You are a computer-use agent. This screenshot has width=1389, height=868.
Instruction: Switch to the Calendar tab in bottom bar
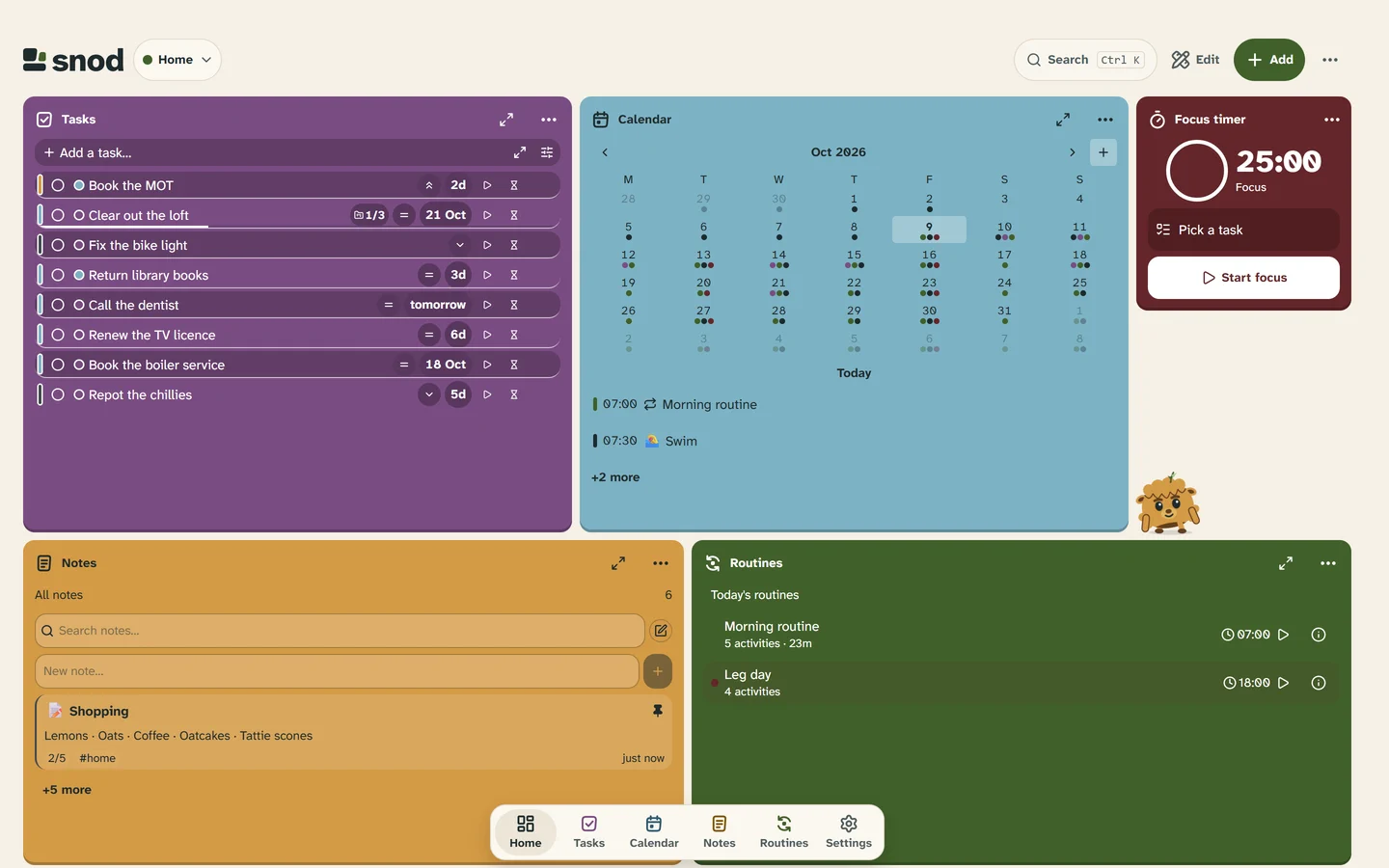point(654,831)
